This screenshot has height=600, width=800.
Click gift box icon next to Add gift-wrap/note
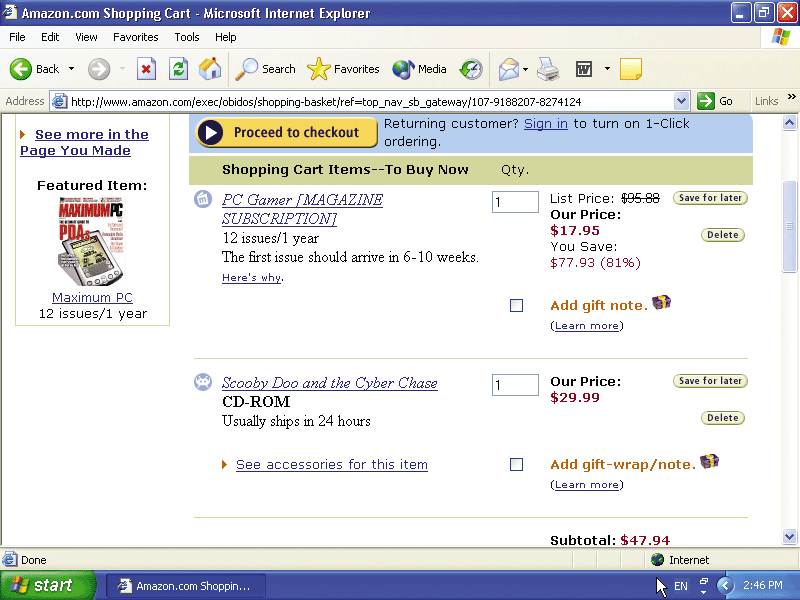709,462
